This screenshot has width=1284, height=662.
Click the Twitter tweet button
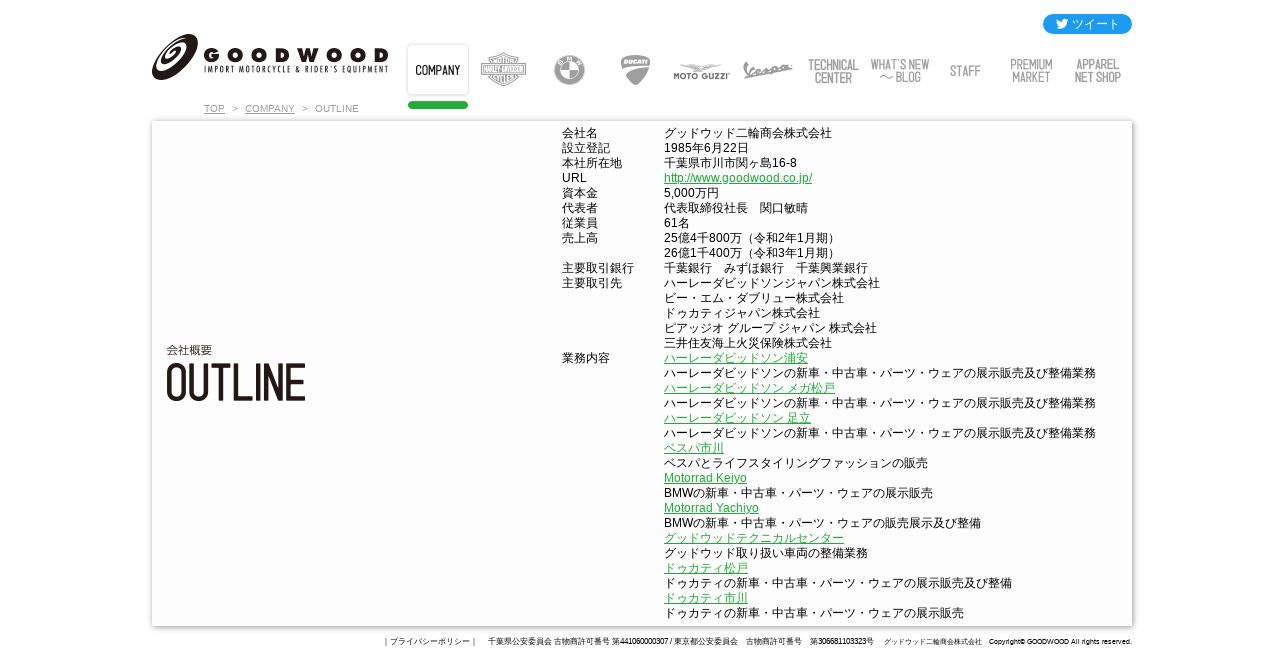tap(1087, 24)
